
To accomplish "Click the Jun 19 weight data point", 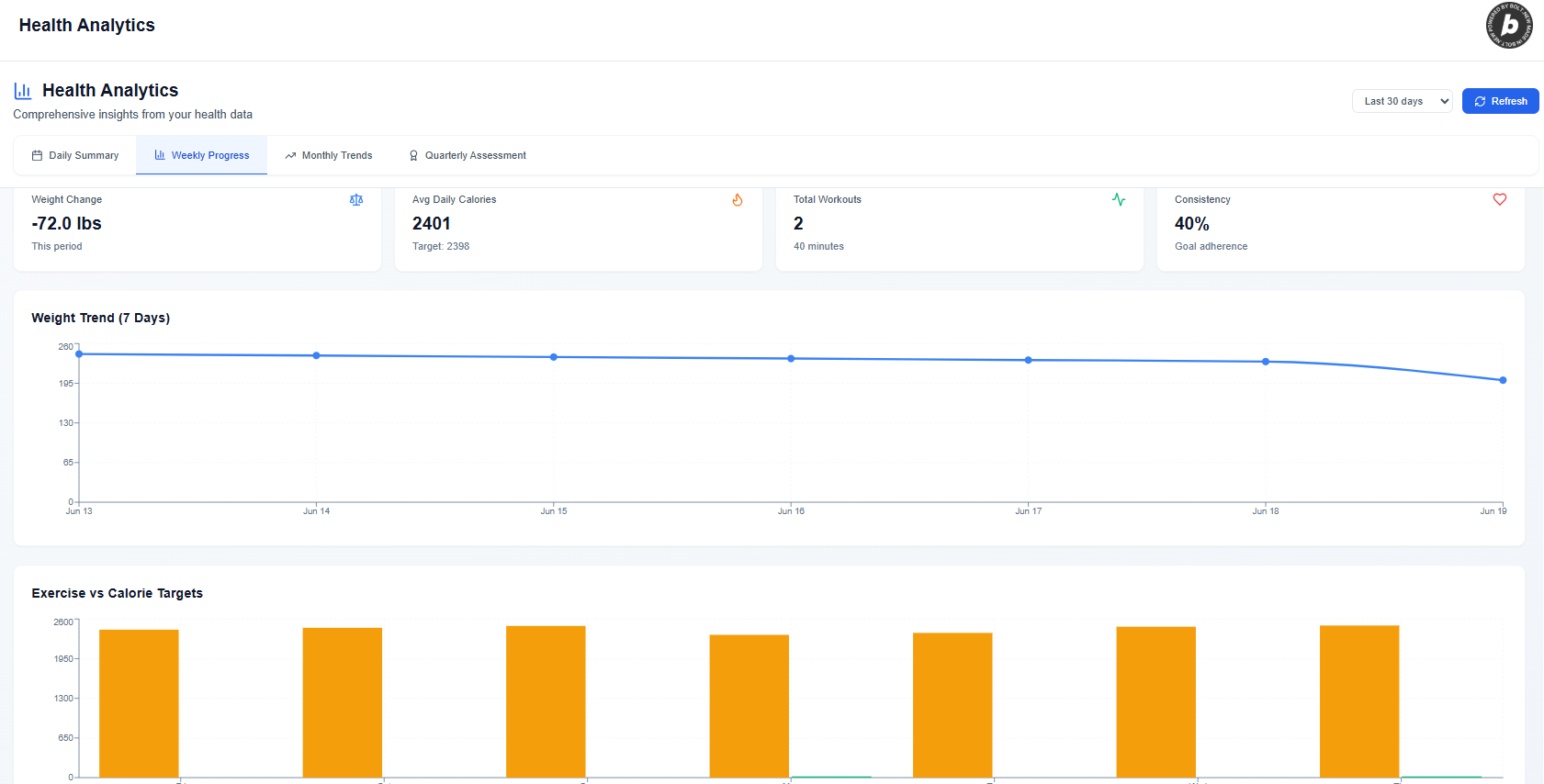I will [1503, 380].
